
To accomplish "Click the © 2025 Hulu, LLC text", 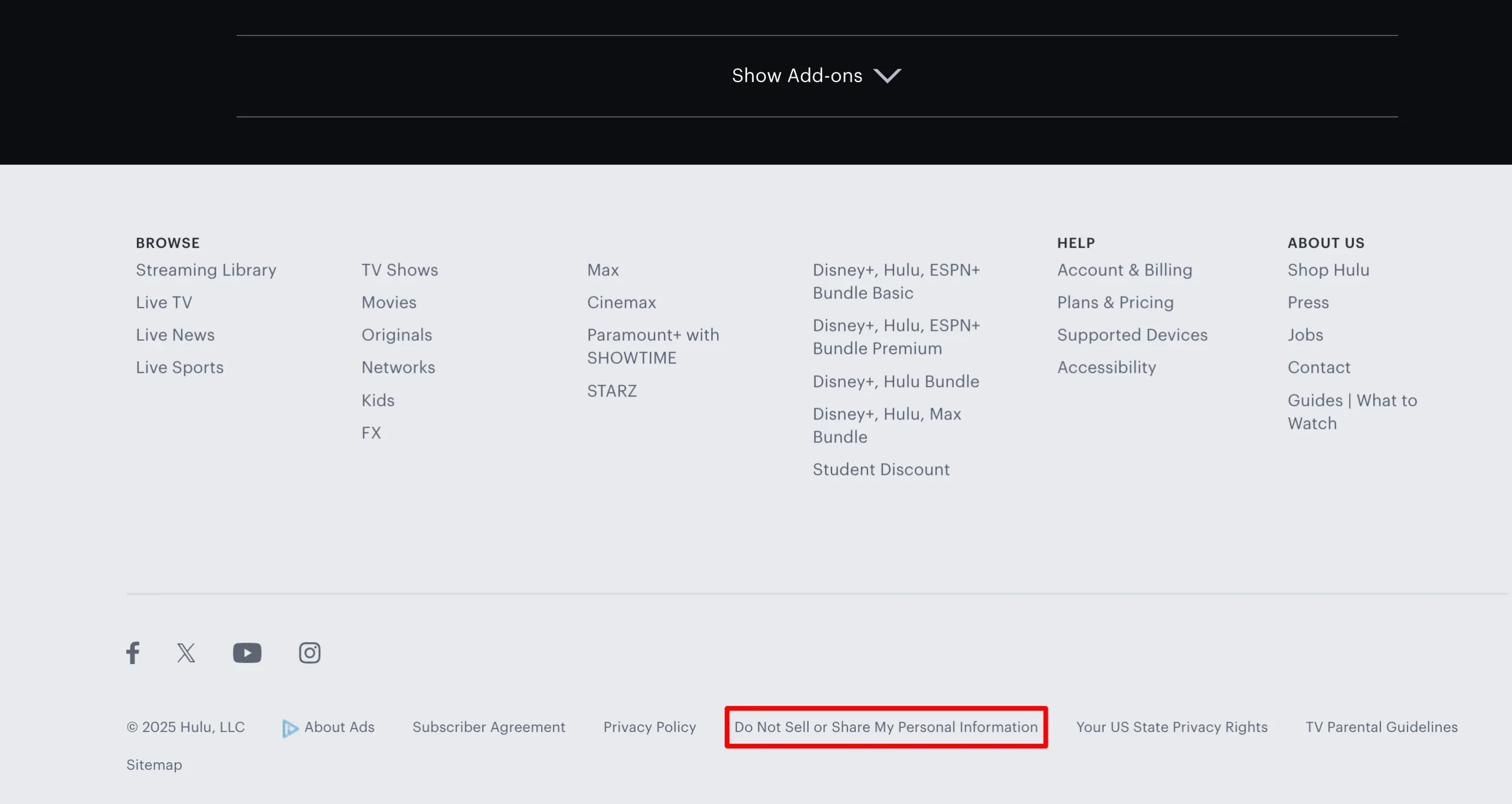I will [185, 727].
